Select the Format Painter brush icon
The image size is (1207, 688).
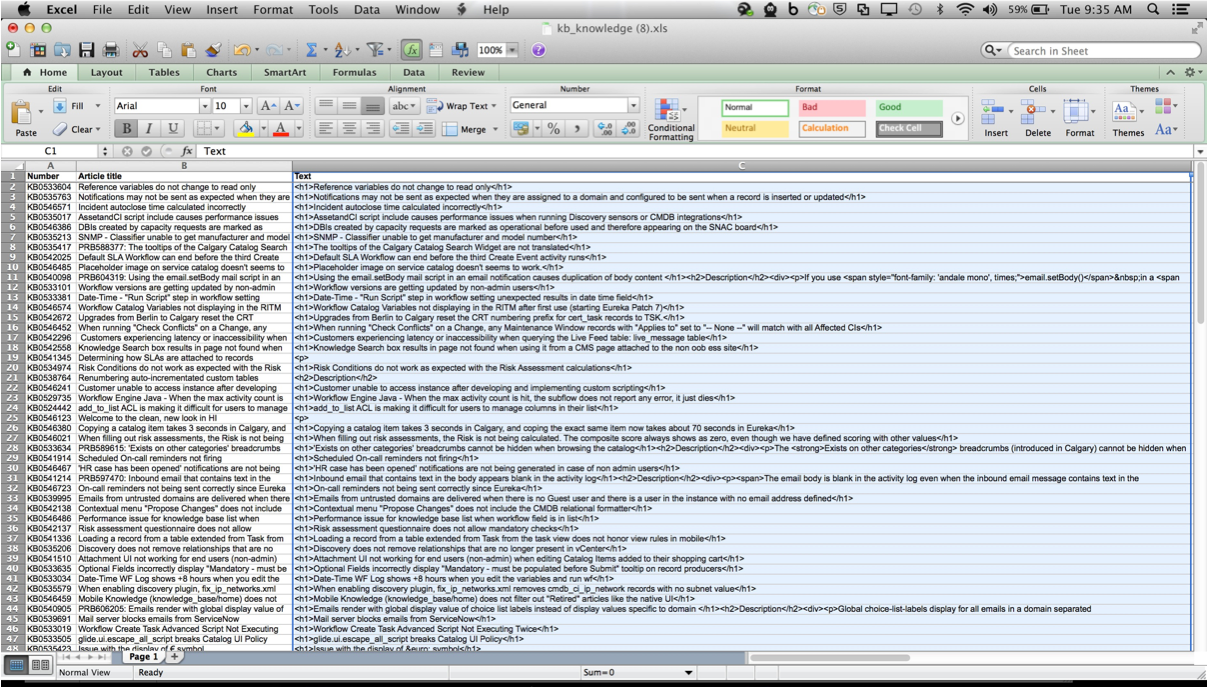coord(213,50)
